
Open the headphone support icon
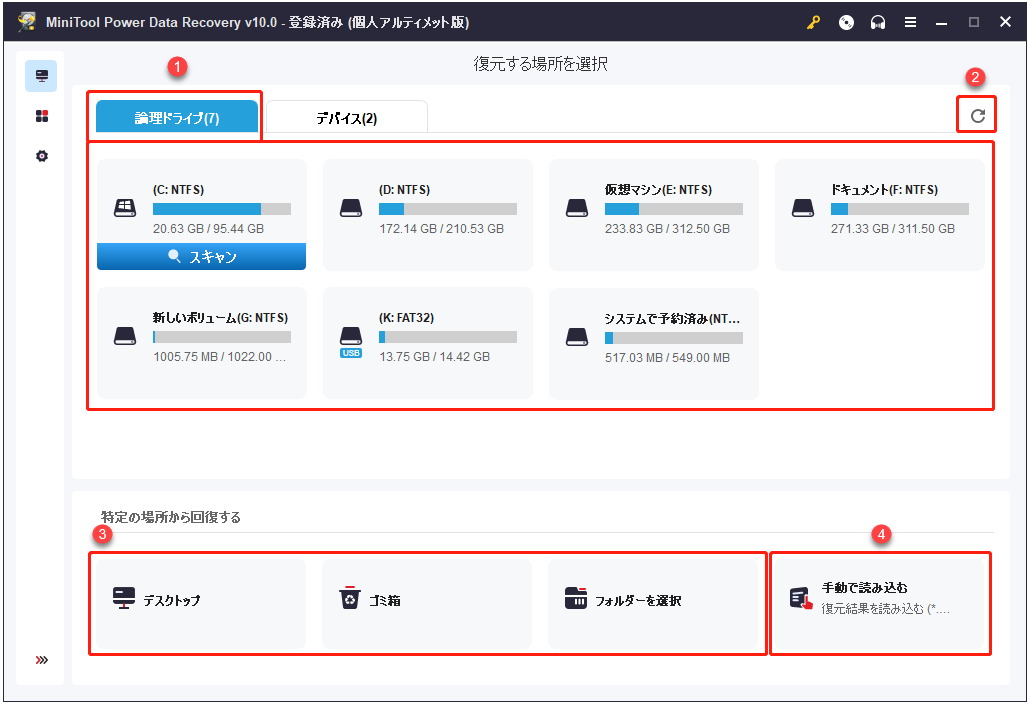878,22
